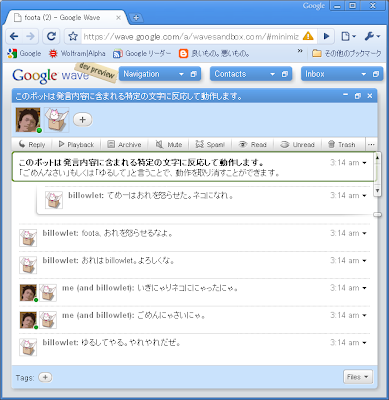The image size is (389, 400).
Task: Maximize the wave panel
Action: point(358,96)
